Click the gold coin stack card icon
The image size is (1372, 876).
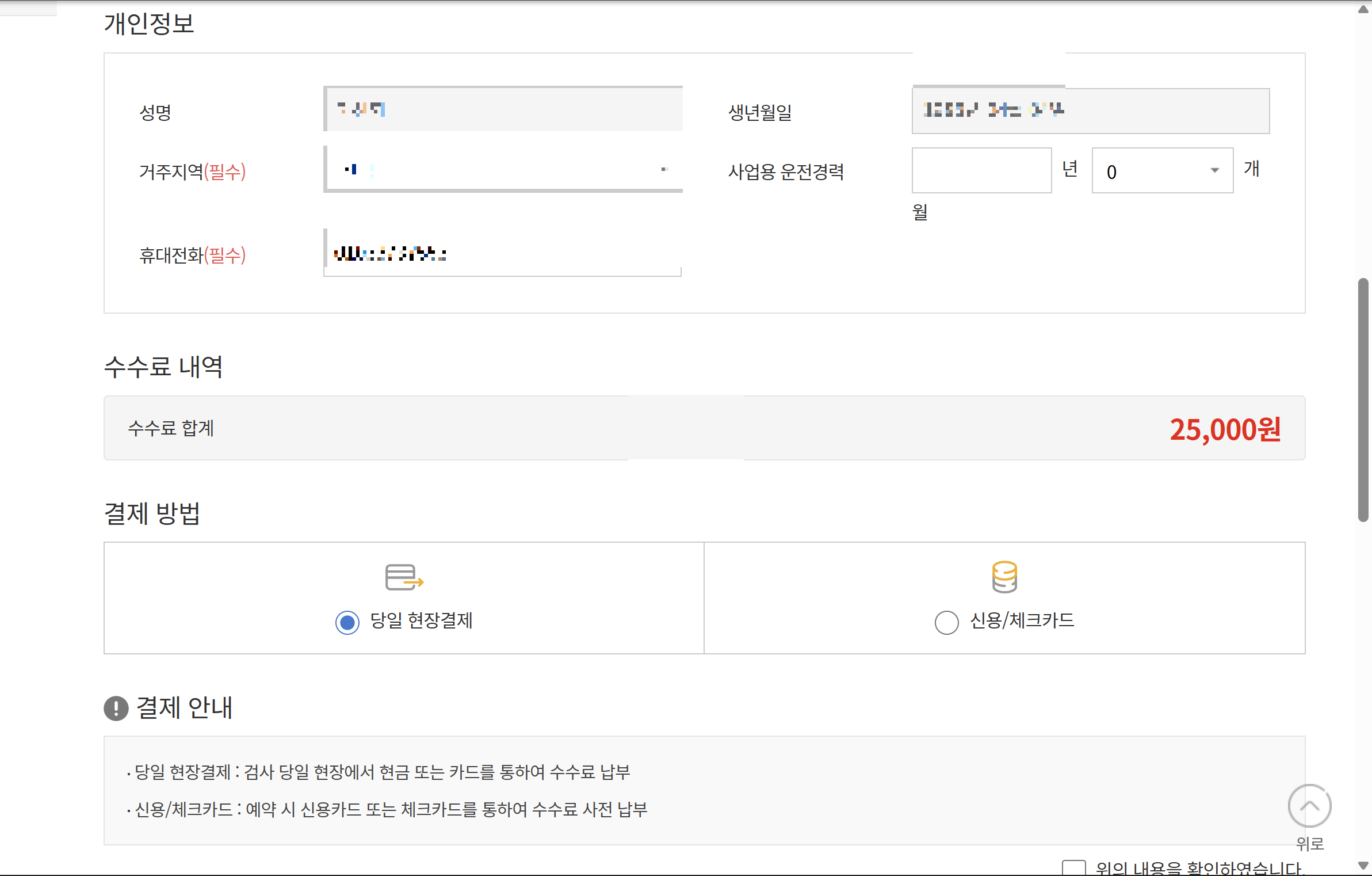point(1004,577)
